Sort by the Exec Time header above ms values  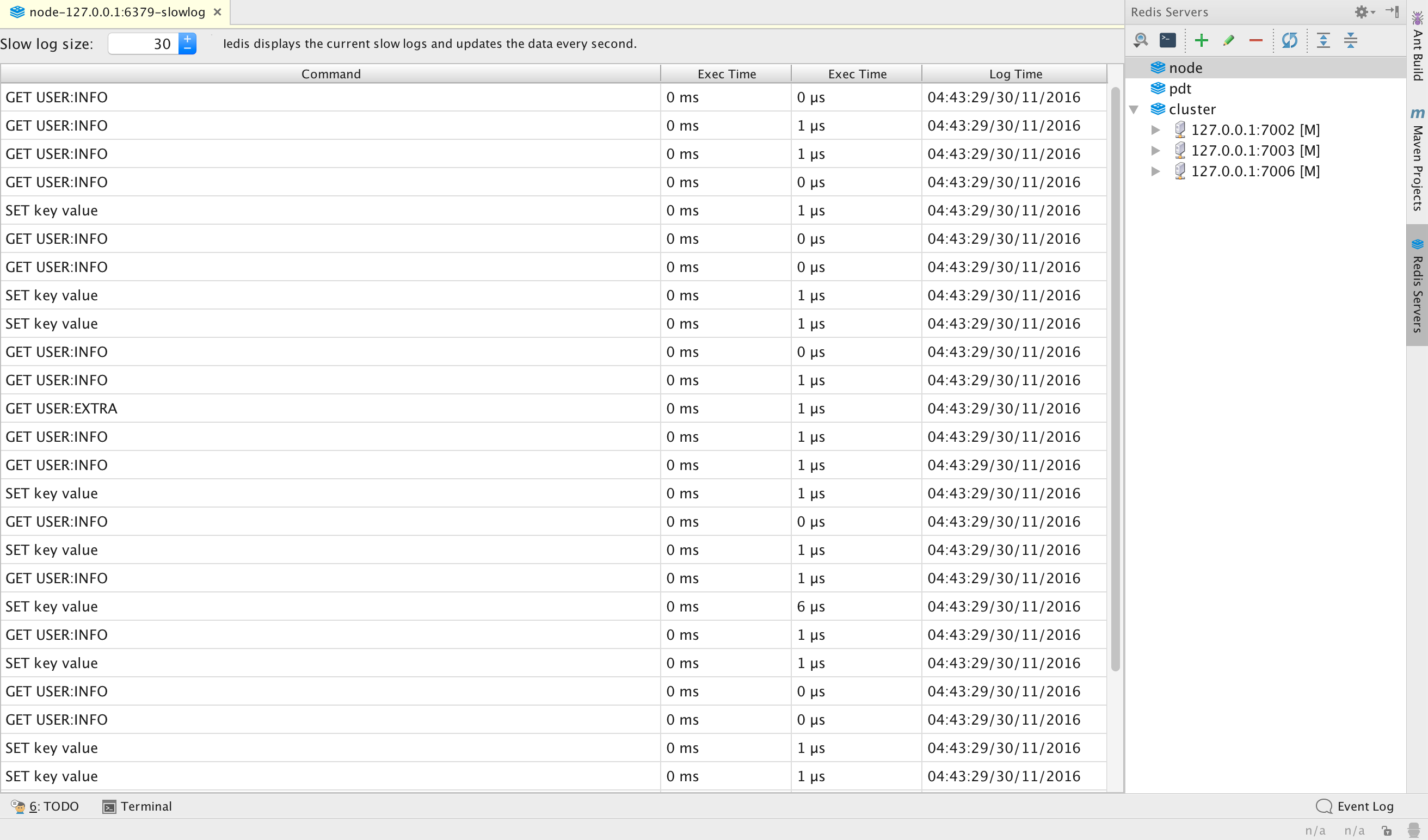[x=727, y=73]
